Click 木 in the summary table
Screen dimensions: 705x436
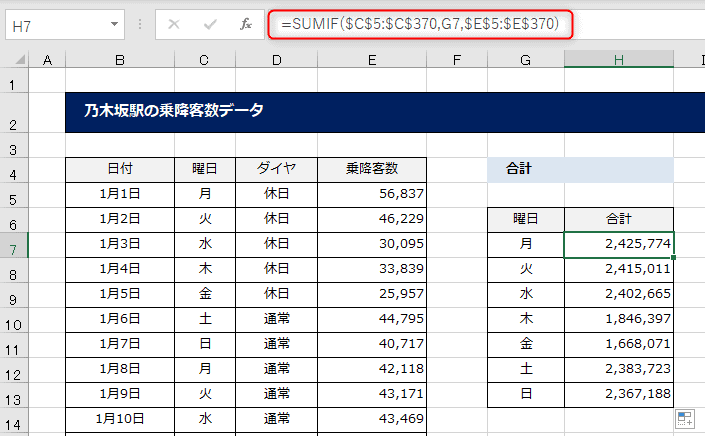coord(526,320)
